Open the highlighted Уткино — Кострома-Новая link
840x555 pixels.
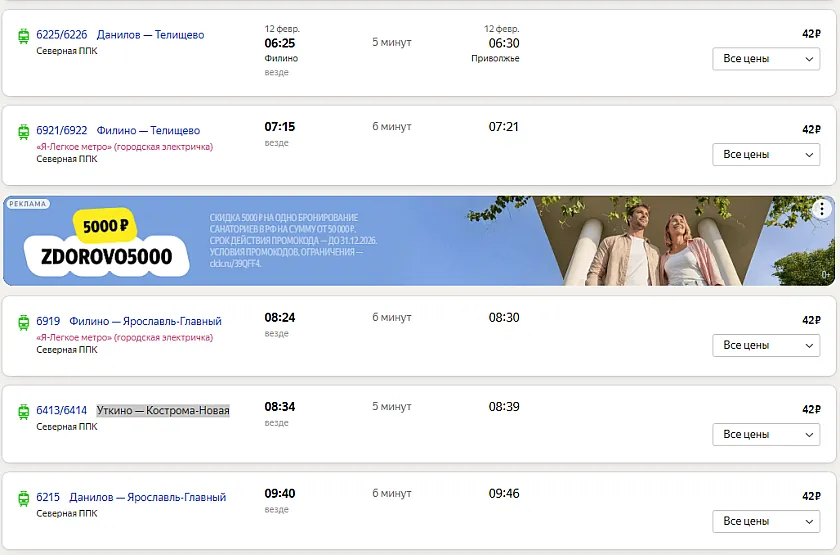pyautogui.click(x=163, y=411)
